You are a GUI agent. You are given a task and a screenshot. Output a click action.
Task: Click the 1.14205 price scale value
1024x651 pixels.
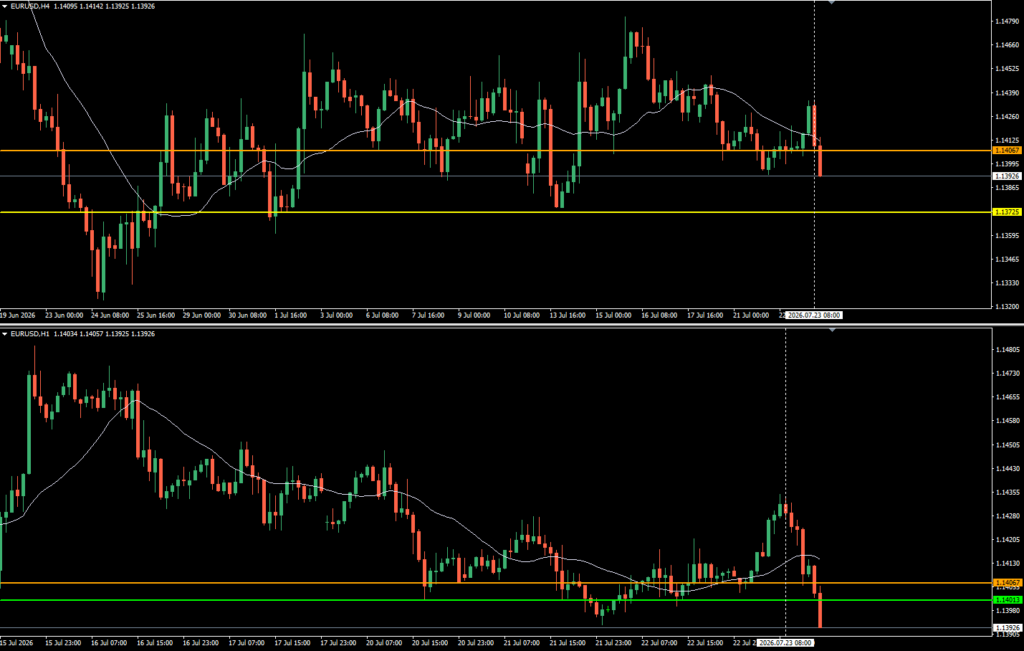pyautogui.click(x=1006, y=540)
